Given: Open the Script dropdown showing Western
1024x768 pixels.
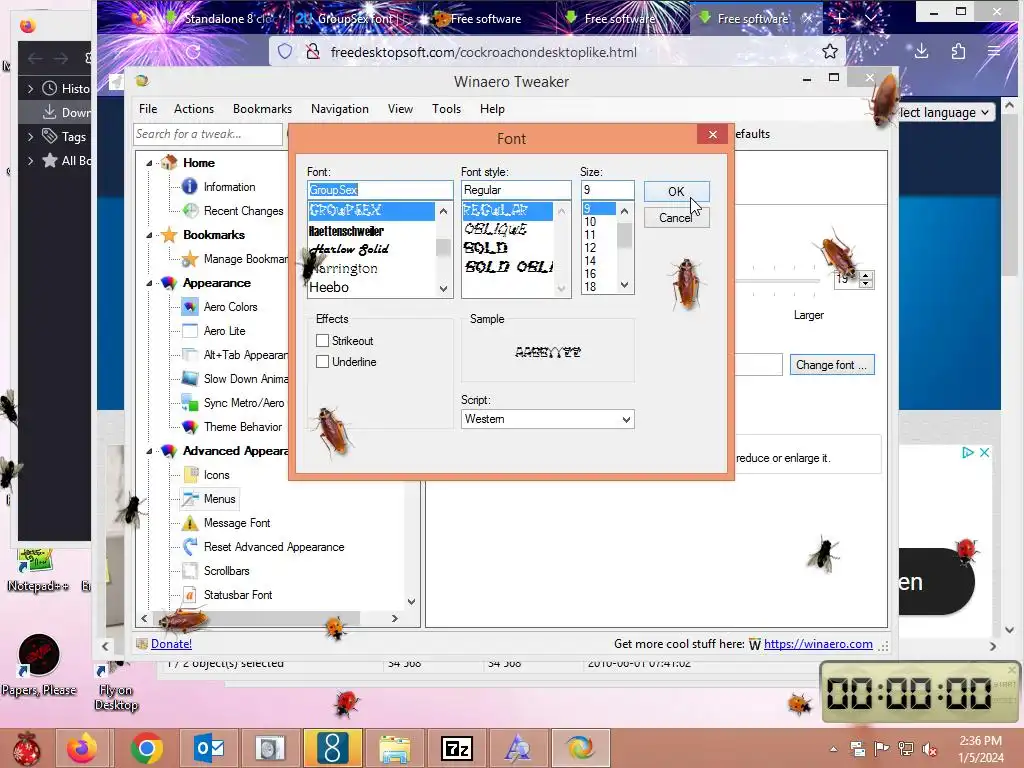Looking at the screenshot, I should 547,419.
